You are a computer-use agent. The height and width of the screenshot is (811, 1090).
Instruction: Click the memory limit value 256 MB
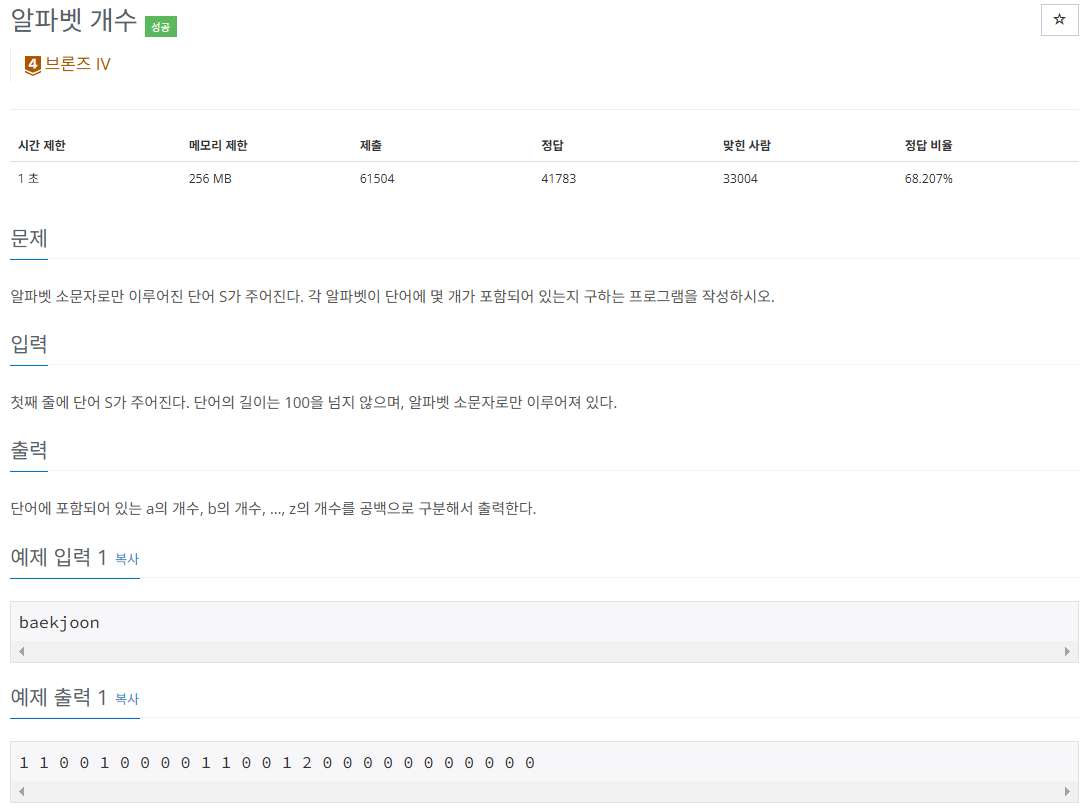coord(210,179)
